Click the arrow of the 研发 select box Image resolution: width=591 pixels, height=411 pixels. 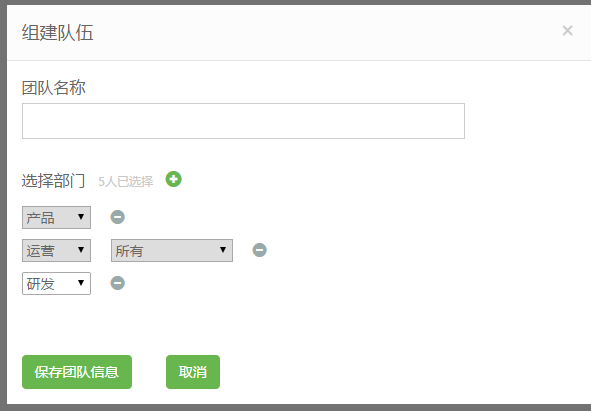tap(81, 283)
